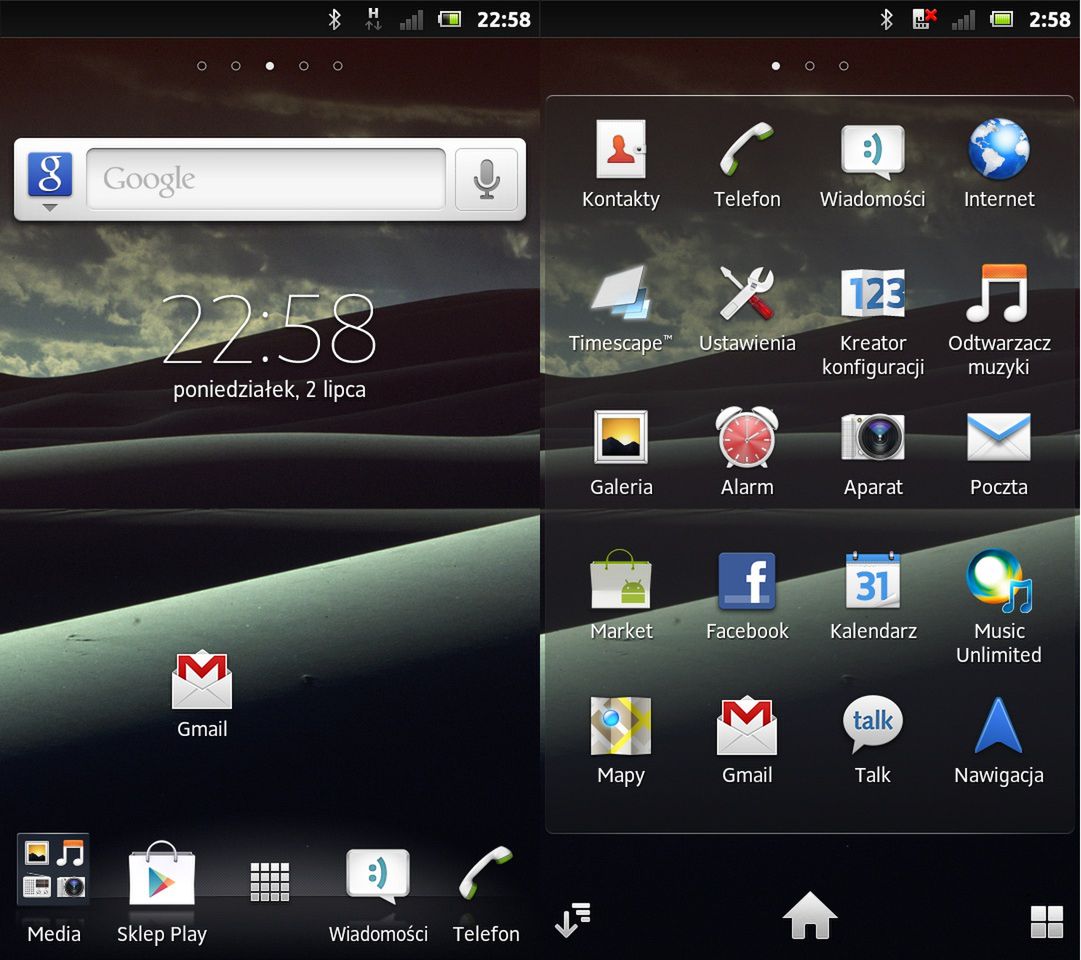Go to fourth home screen page dot
This screenshot has height=960, width=1081.
304,66
